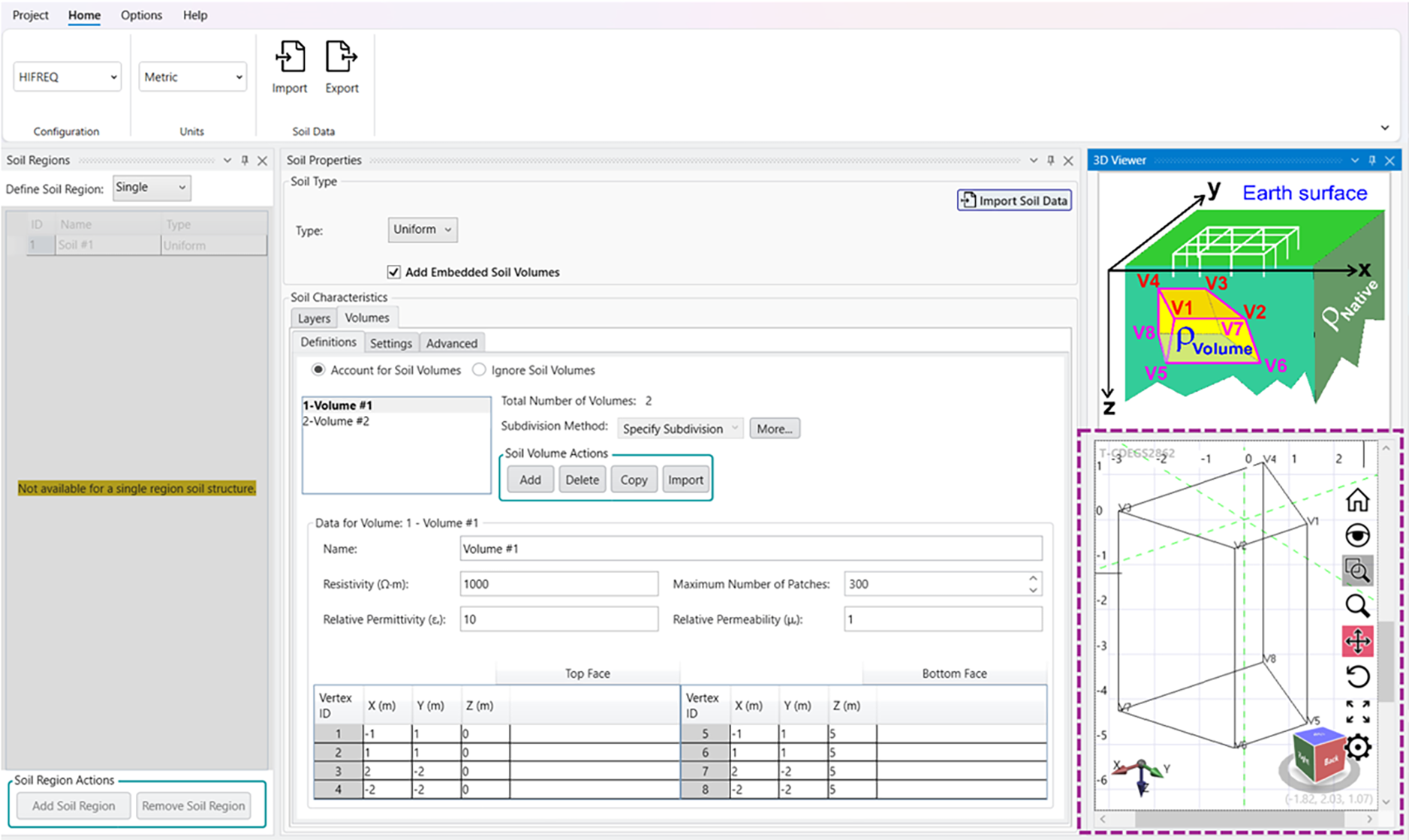Click the Resistivity input field
1409x840 pixels.
[x=559, y=584]
